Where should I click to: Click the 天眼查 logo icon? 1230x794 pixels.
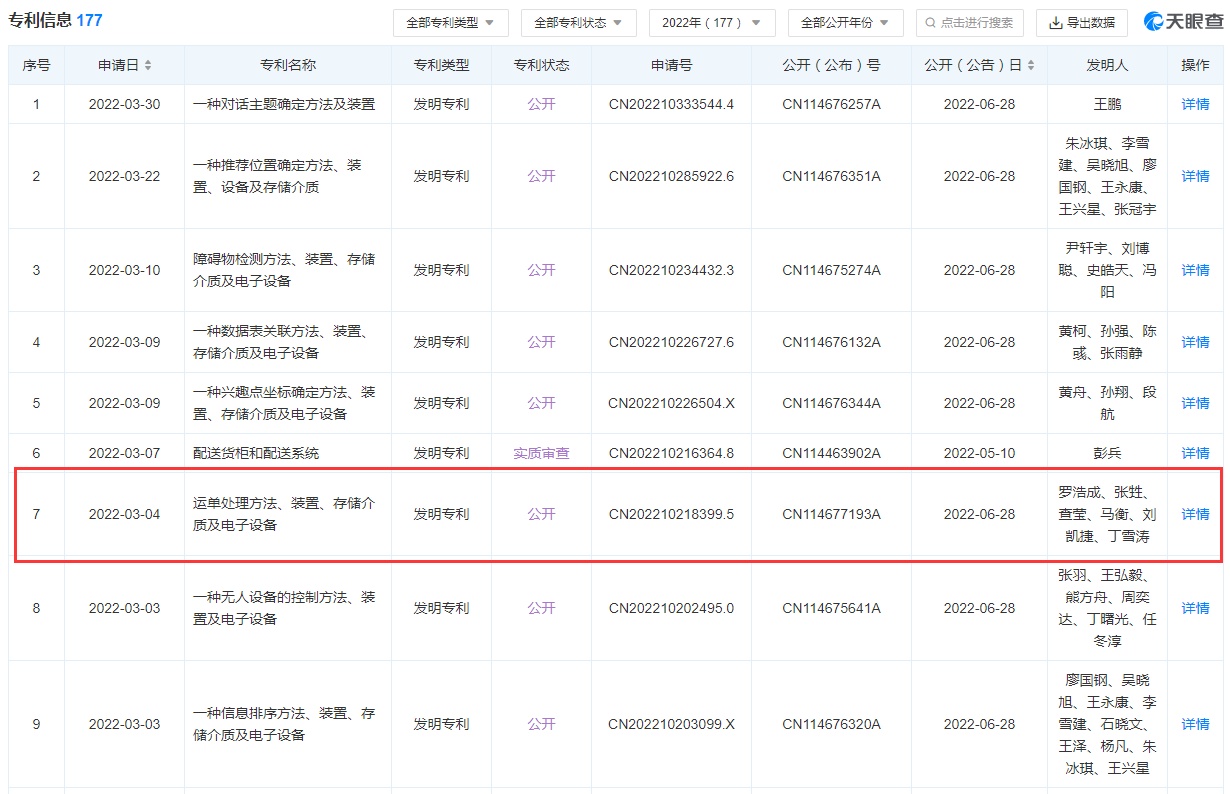(x=1157, y=22)
